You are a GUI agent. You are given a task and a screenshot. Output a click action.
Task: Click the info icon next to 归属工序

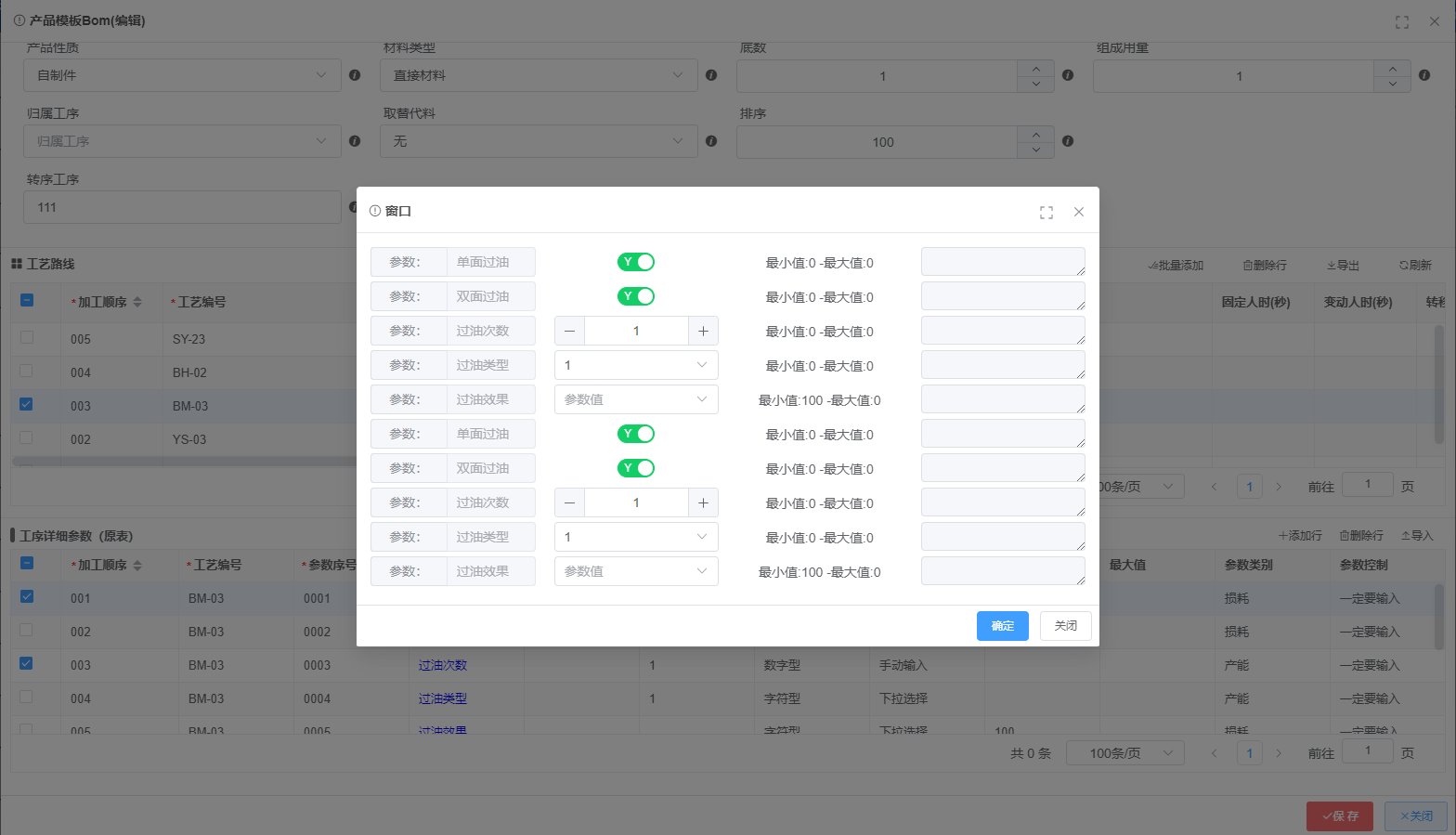355,141
